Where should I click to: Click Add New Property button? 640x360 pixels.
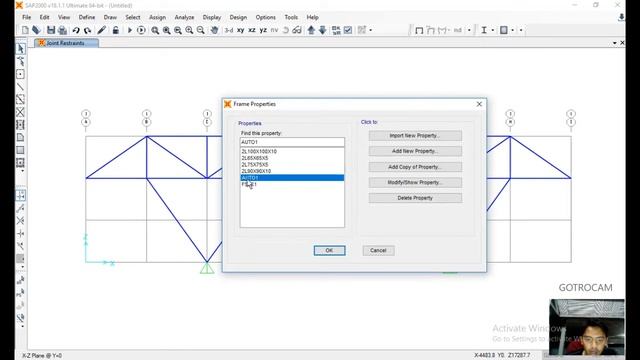pyautogui.click(x=415, y=151)
